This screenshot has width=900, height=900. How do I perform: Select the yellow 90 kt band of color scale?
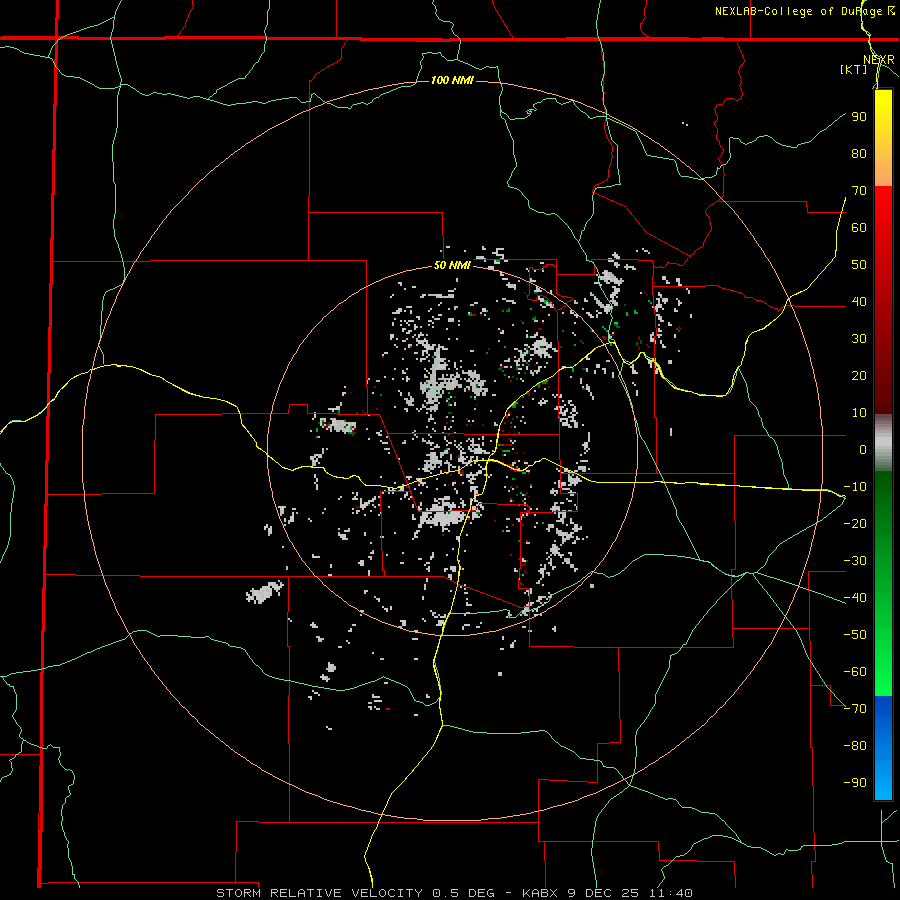[x=883, y=117]
